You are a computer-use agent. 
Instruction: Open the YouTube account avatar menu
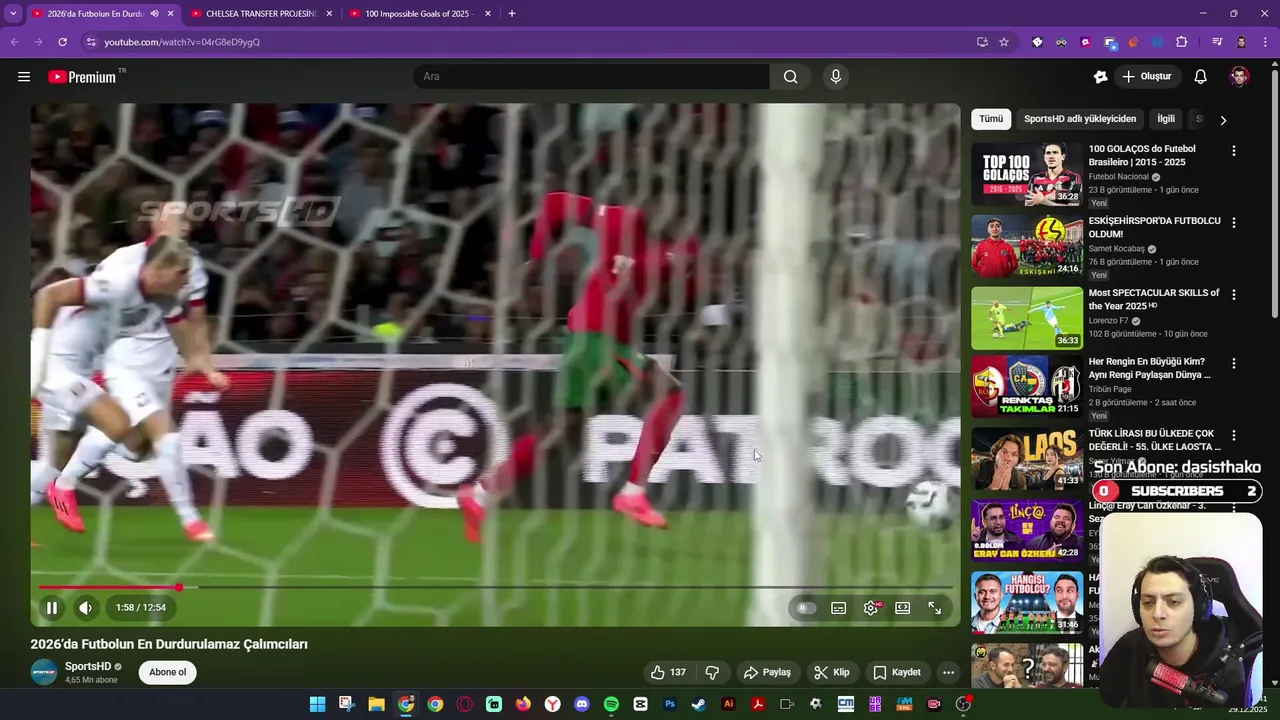point(1239,76)
